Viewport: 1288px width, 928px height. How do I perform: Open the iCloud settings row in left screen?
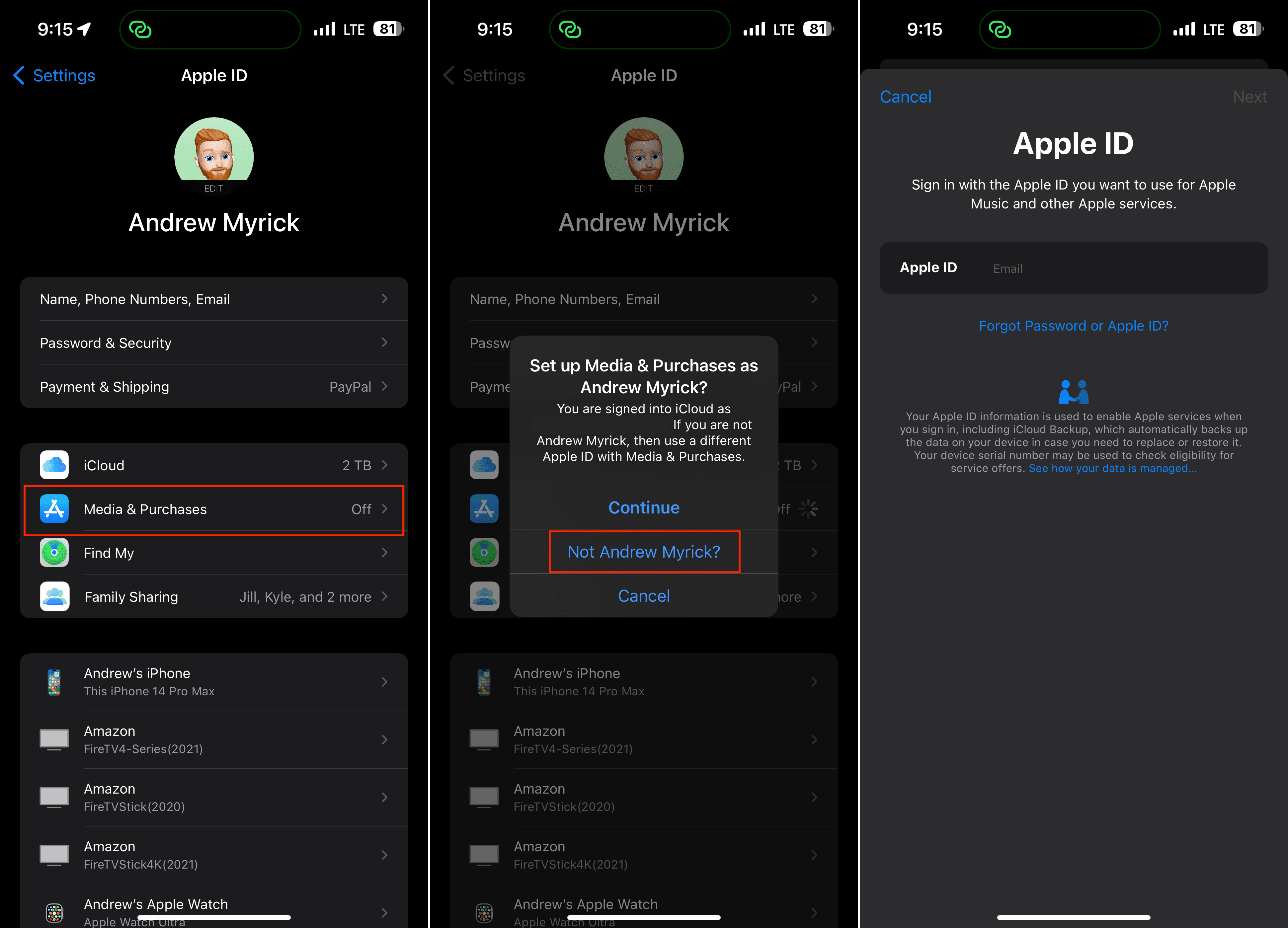pos(214,465)
